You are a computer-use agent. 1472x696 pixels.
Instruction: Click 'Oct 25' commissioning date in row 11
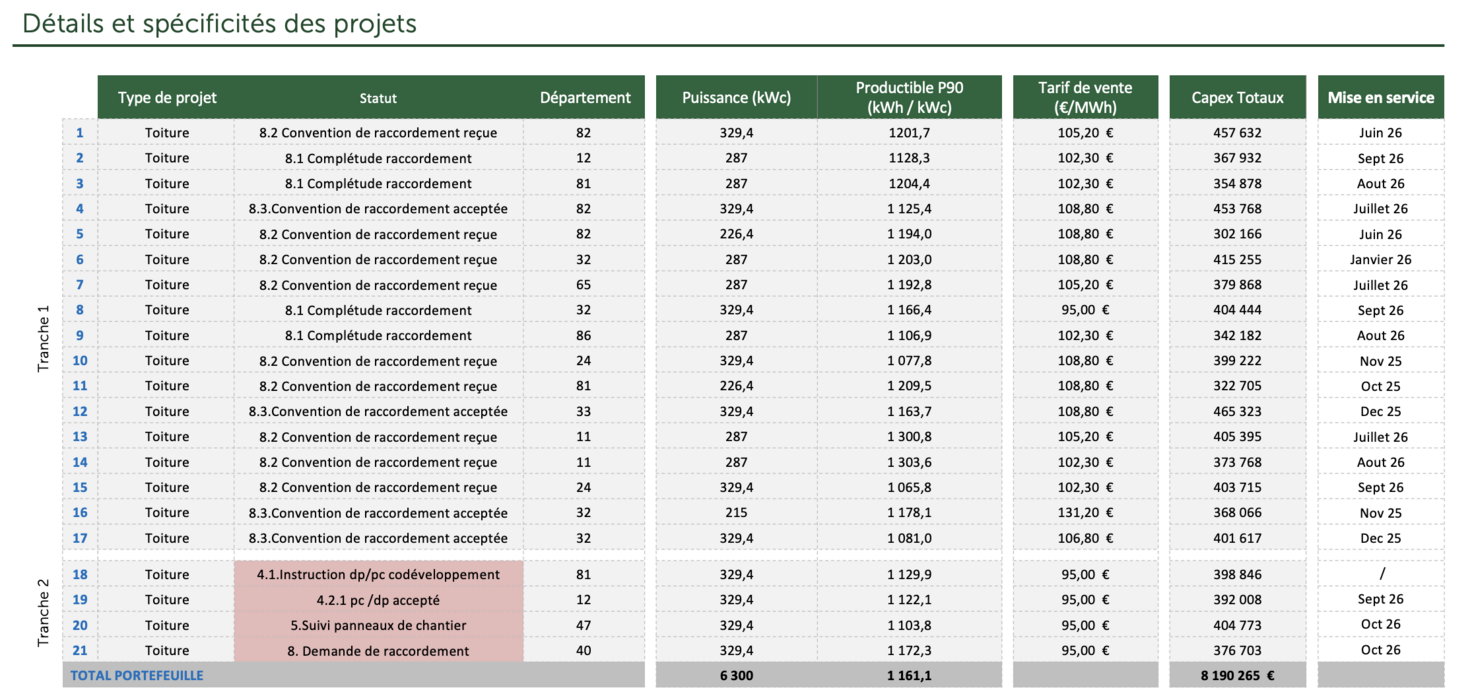(1380, 386)
